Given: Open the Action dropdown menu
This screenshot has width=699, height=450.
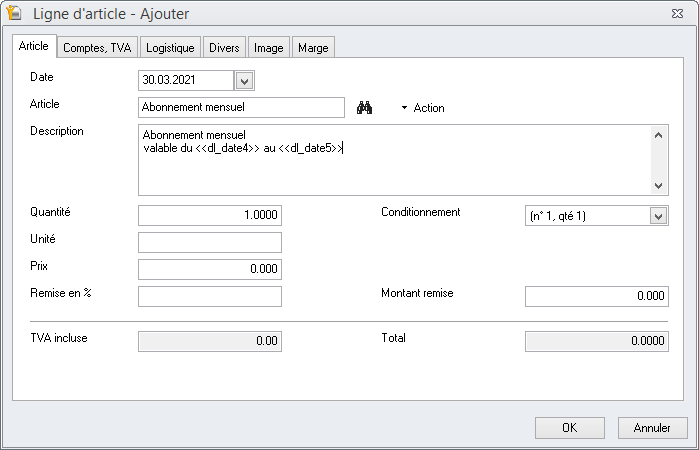Looking at the screenshot, I should [422, 108].
